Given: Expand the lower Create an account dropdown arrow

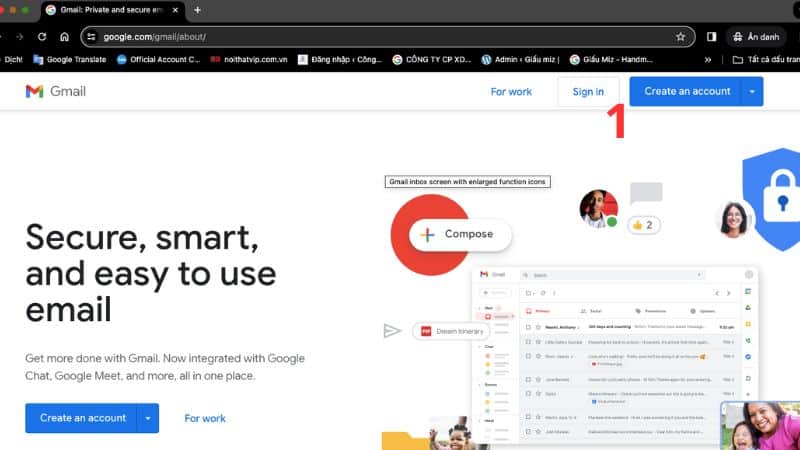Looking at the screenshot, I should tap(148, 418).
